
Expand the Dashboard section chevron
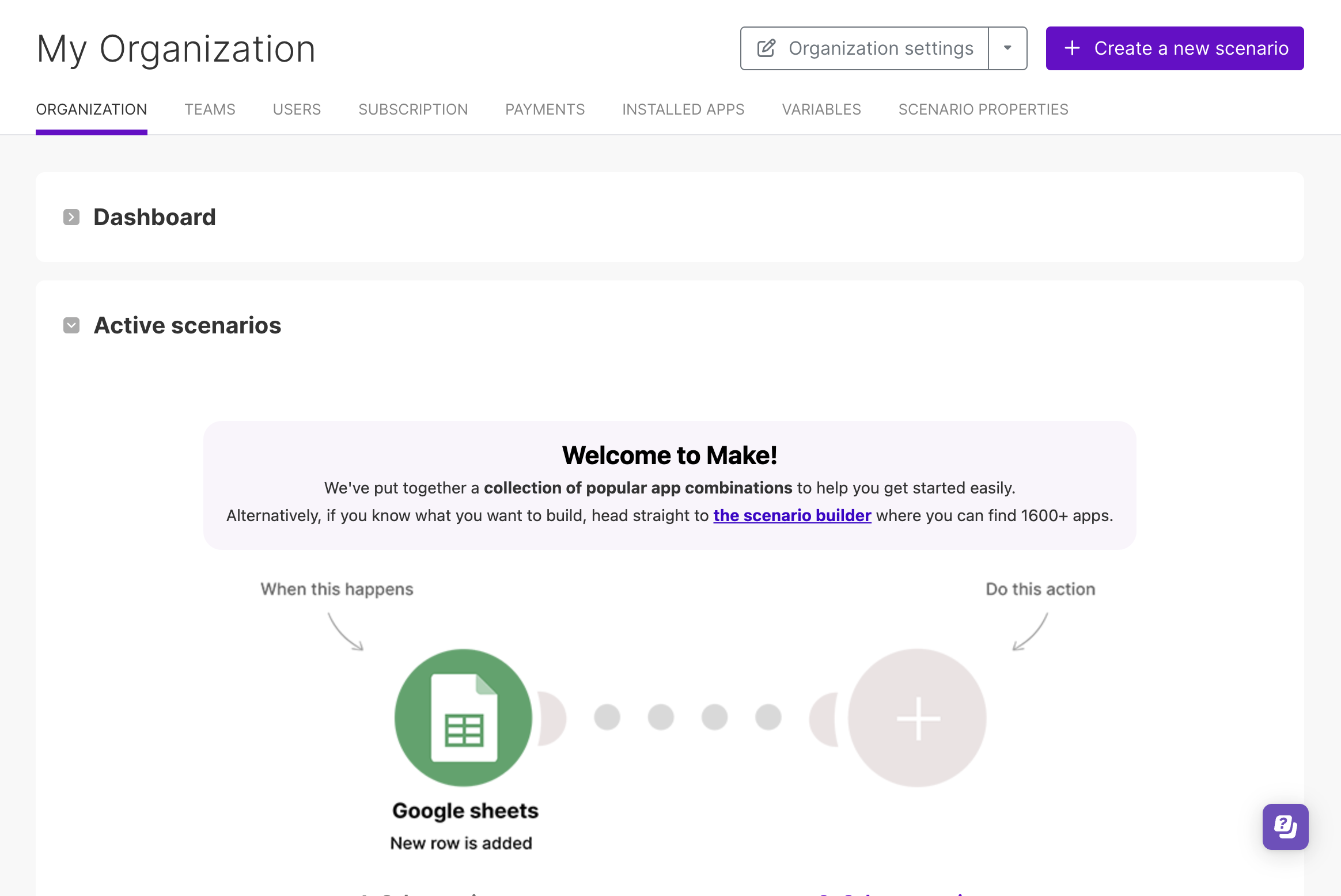coord(71,217)
